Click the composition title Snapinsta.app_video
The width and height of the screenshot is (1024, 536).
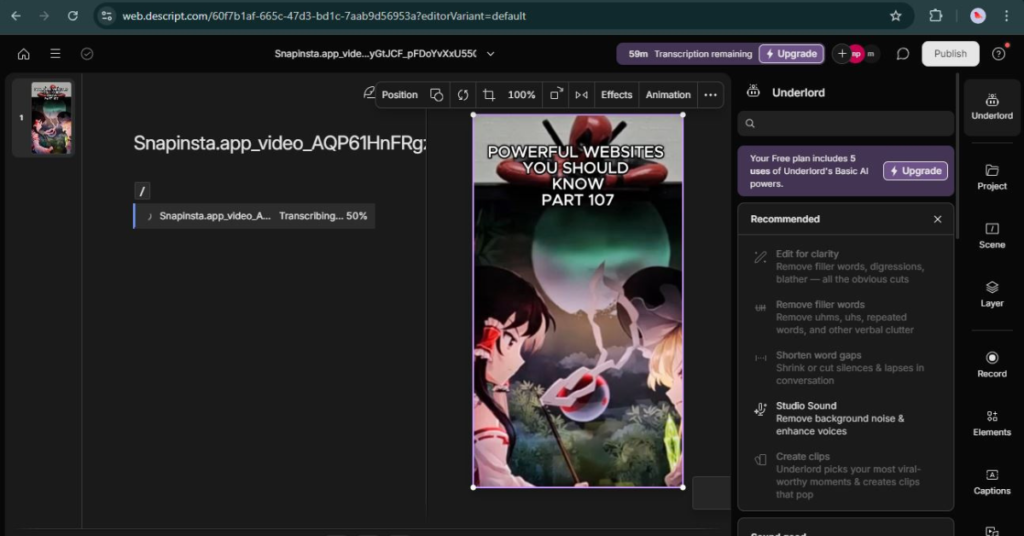pyautogui.click(x=280, y=143)
